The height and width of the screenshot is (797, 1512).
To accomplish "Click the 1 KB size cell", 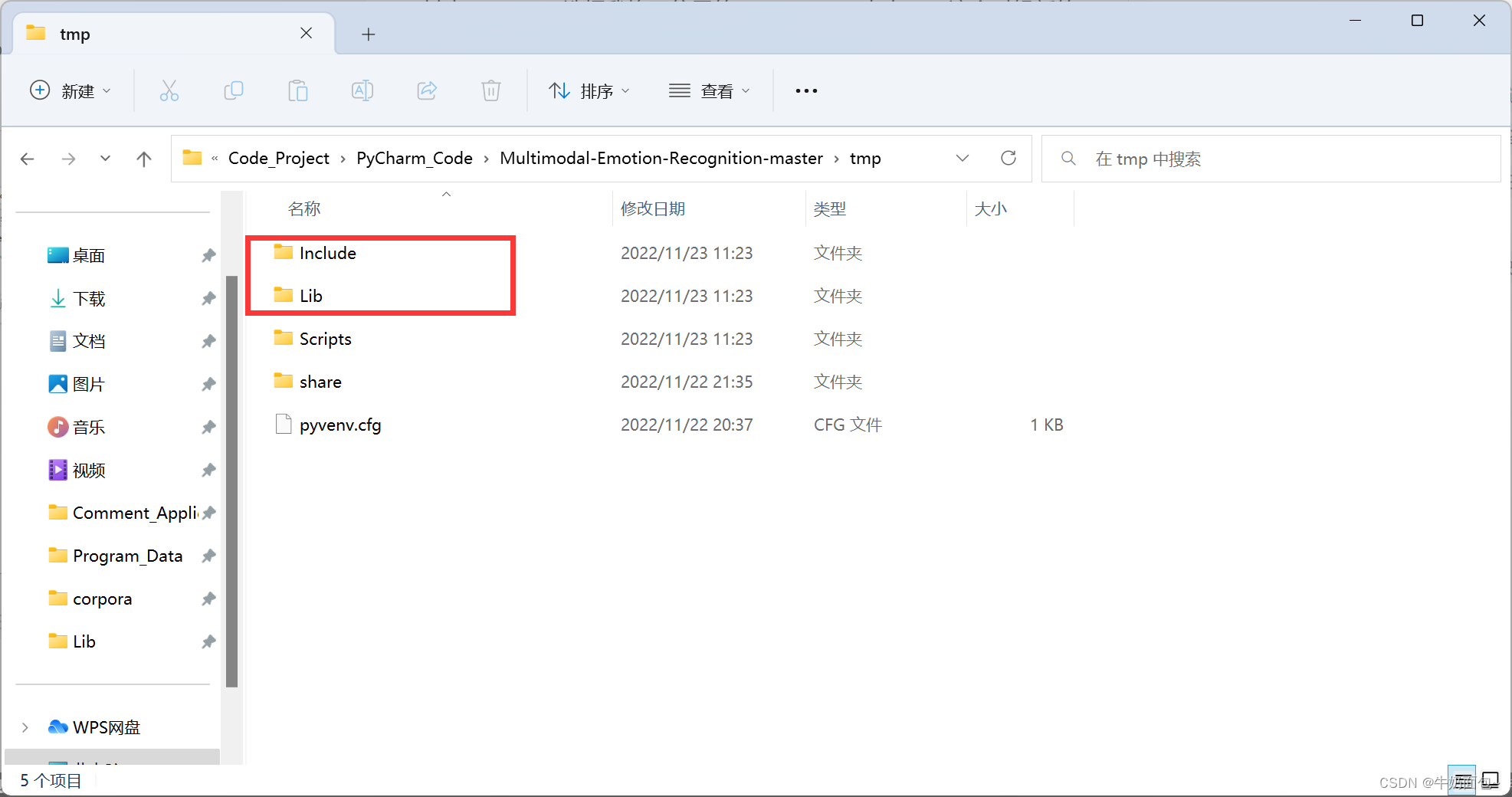I will click(1046, 425).
